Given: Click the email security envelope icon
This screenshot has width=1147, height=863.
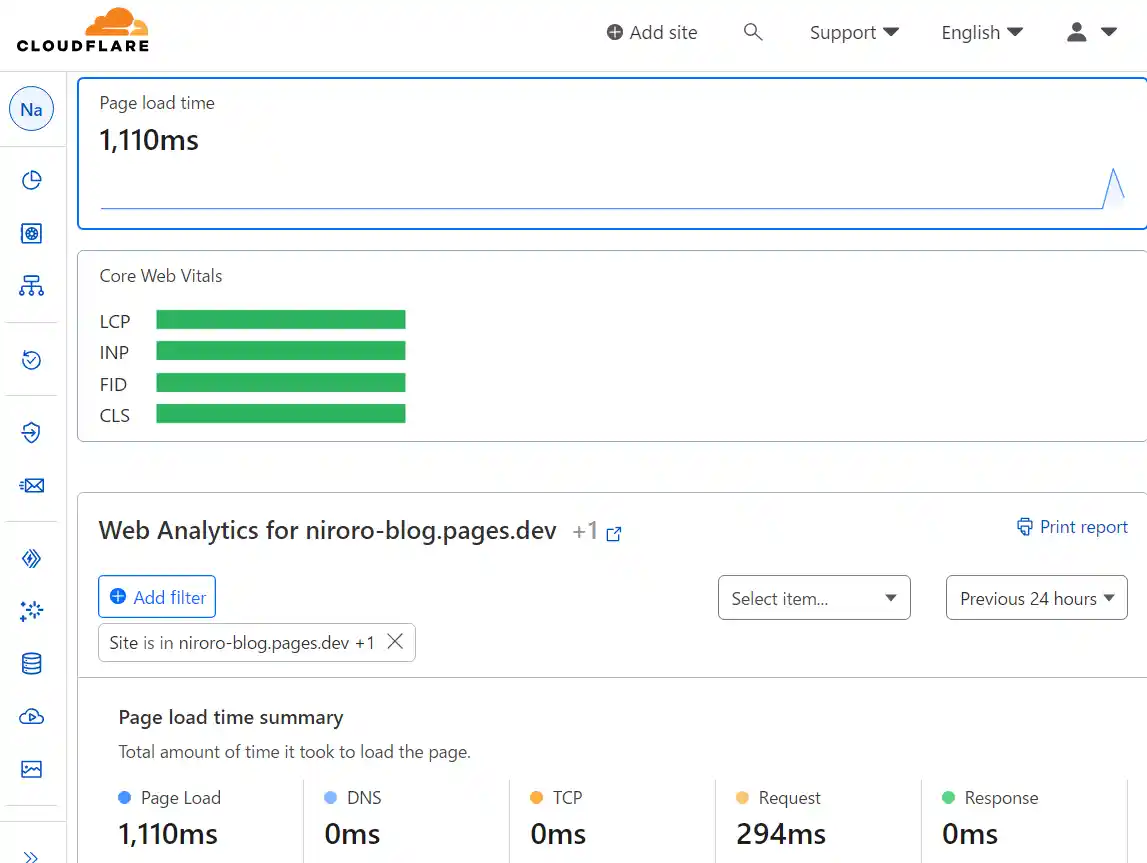Looking at the screenshot, I should coord(31,485).
